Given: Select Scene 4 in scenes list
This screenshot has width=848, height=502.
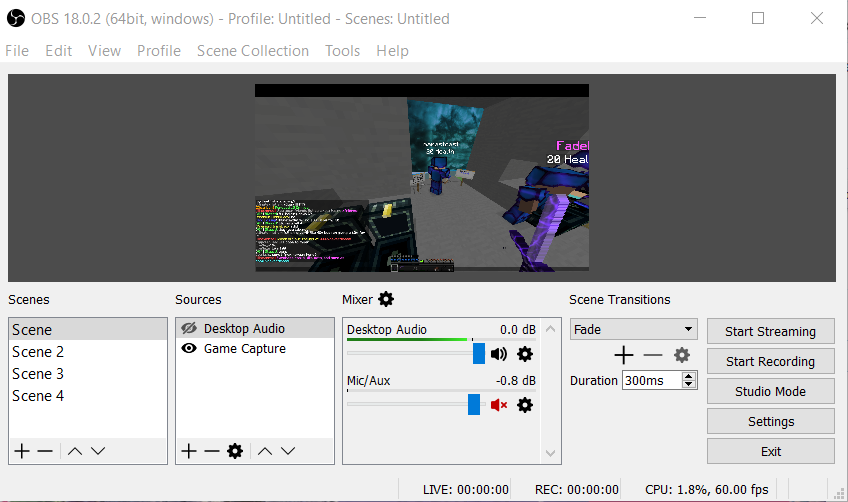Looking at the screenshot, I should [88, 396].
